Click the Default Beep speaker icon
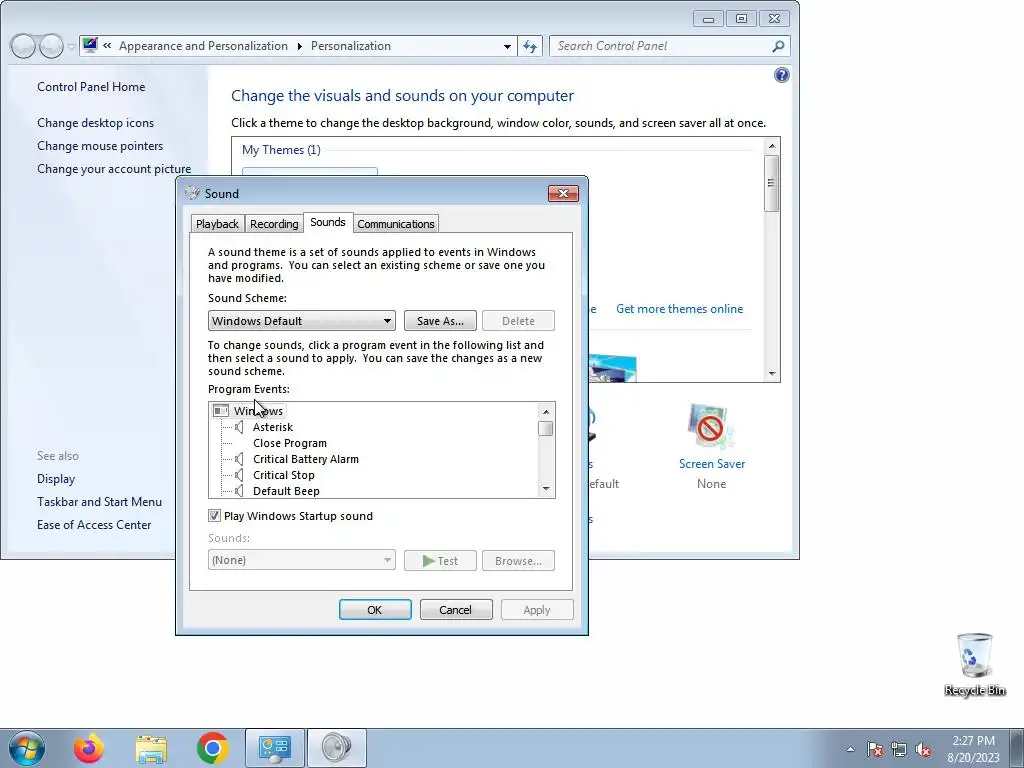 click(240, 491)
